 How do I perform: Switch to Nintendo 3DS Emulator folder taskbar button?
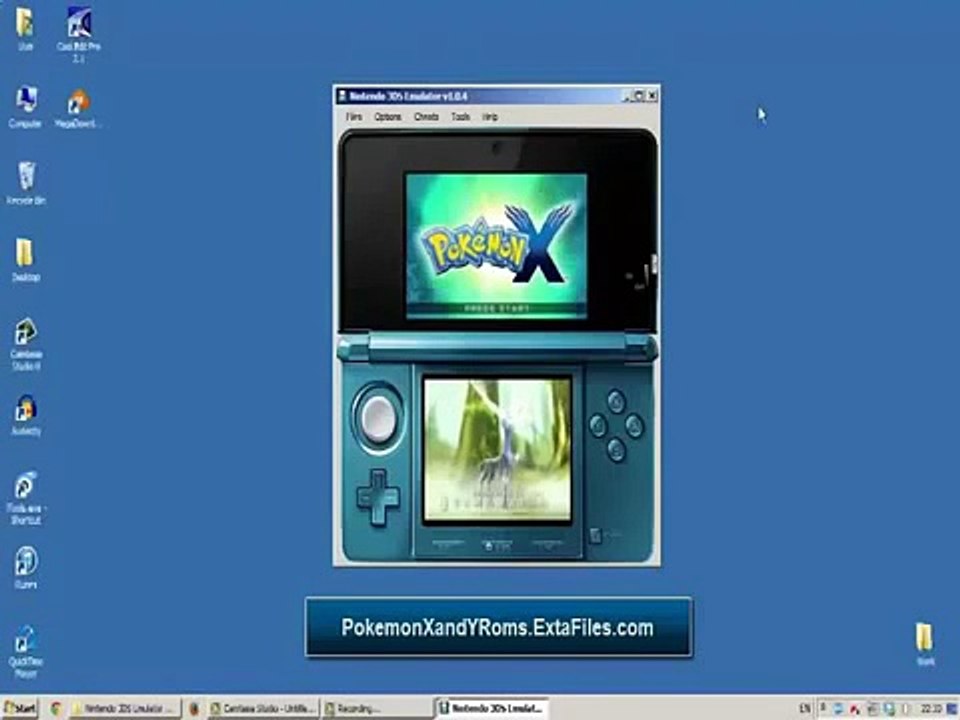tap(126, 708)
